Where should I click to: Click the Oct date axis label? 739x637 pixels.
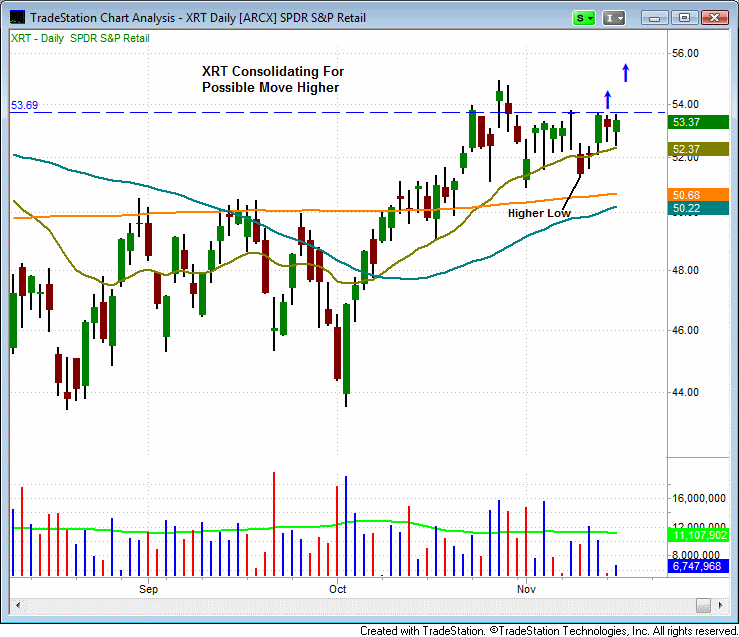(337, 589)
